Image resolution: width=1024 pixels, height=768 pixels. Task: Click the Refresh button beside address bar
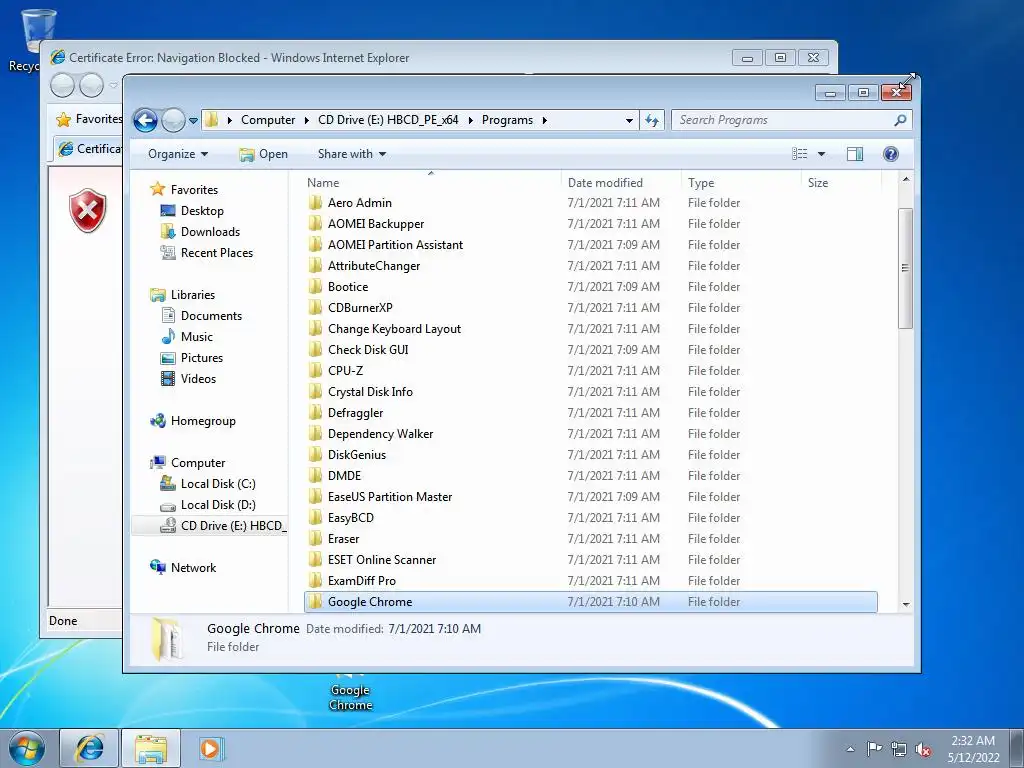(x=652, y=120)
